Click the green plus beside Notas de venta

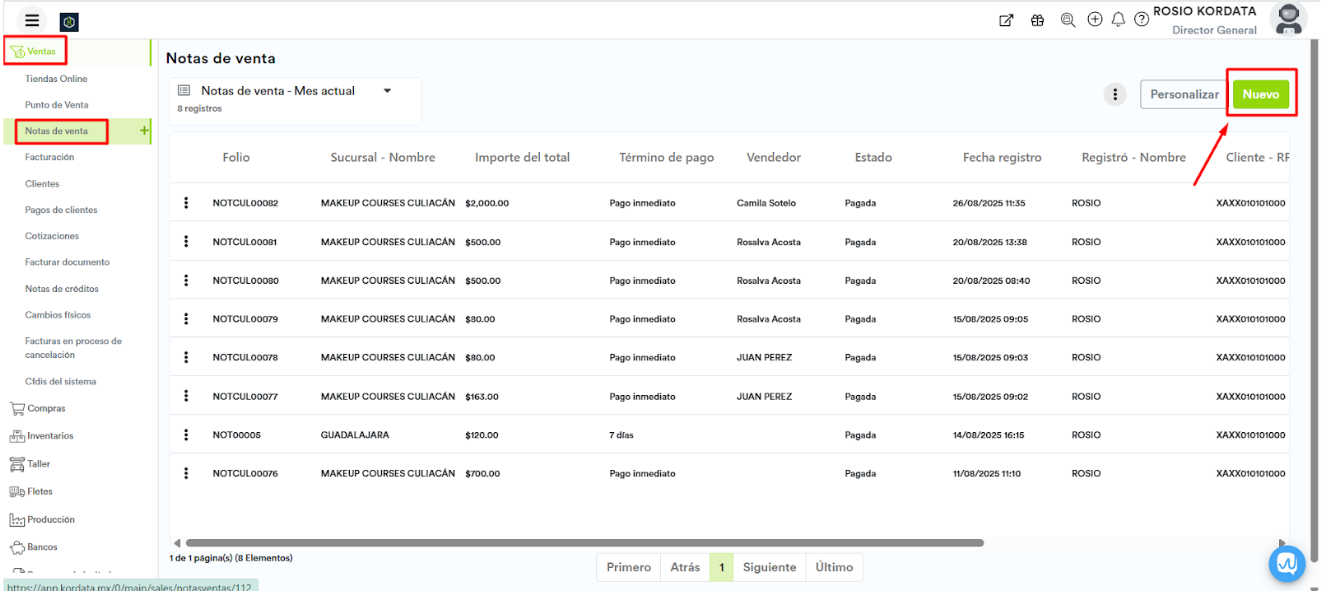tap(144, 131)
